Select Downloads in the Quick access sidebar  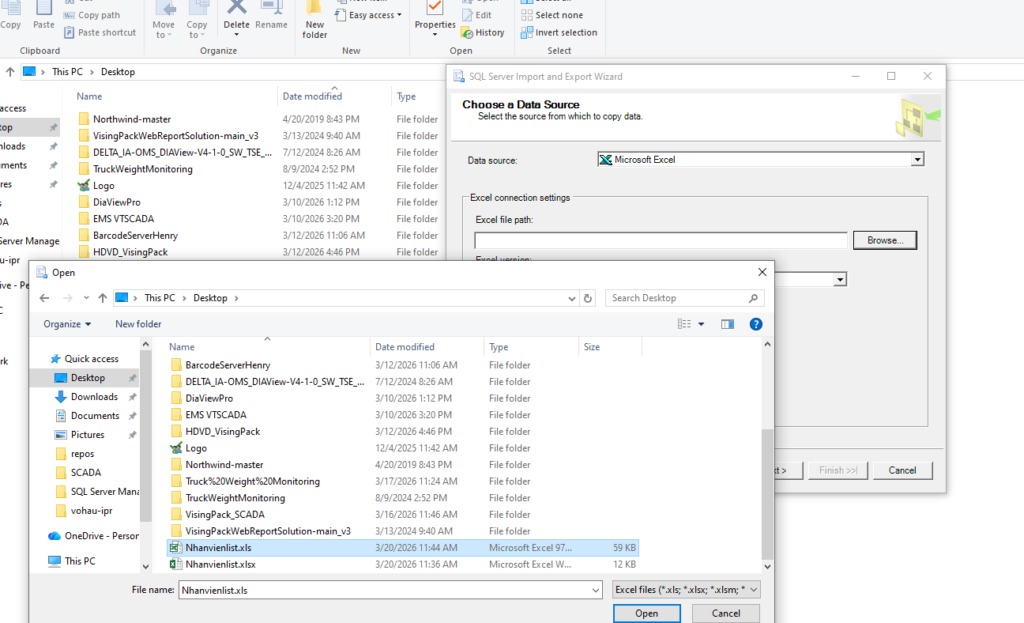(94, 397)
